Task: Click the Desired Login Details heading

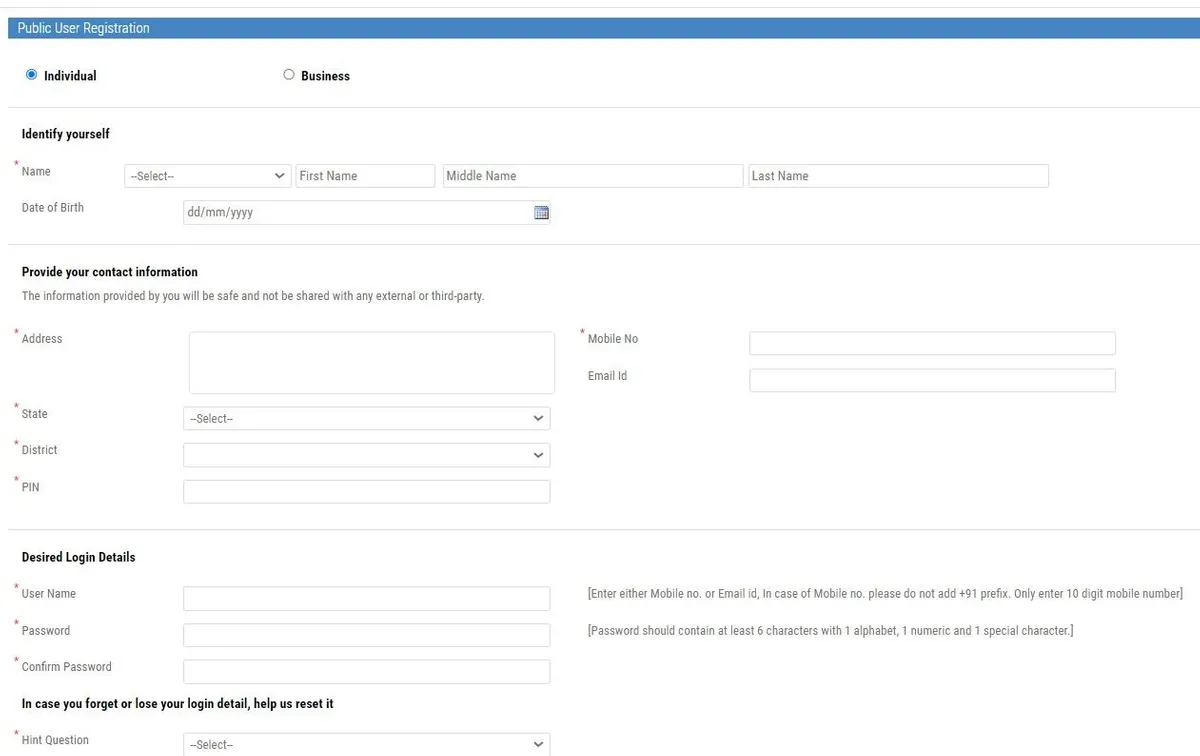Action: point(78,557)
